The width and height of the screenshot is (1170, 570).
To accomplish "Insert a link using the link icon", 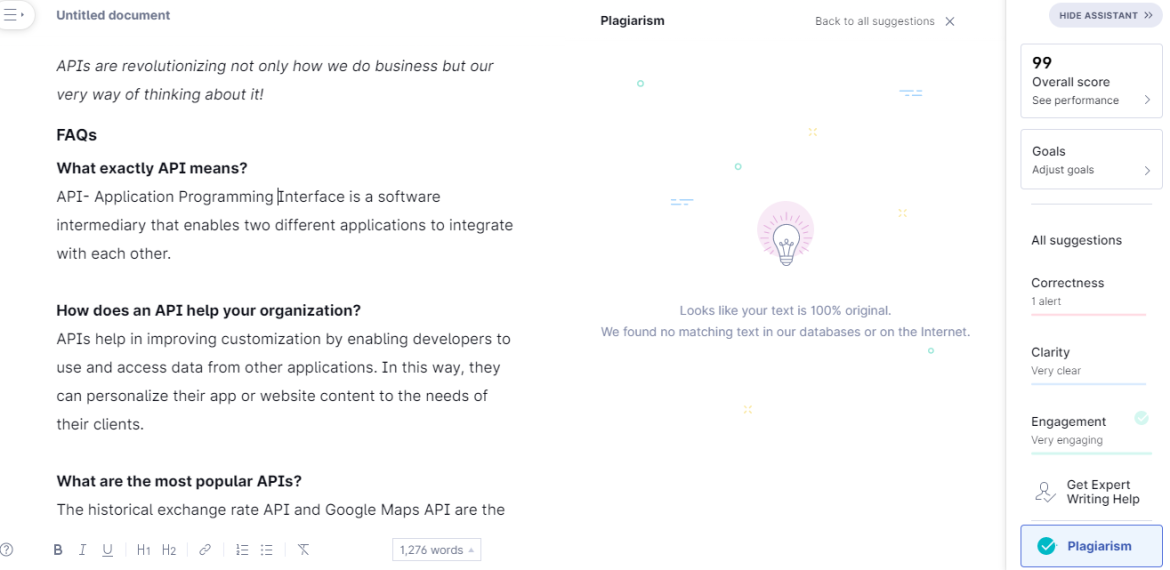I will point(205,550).
